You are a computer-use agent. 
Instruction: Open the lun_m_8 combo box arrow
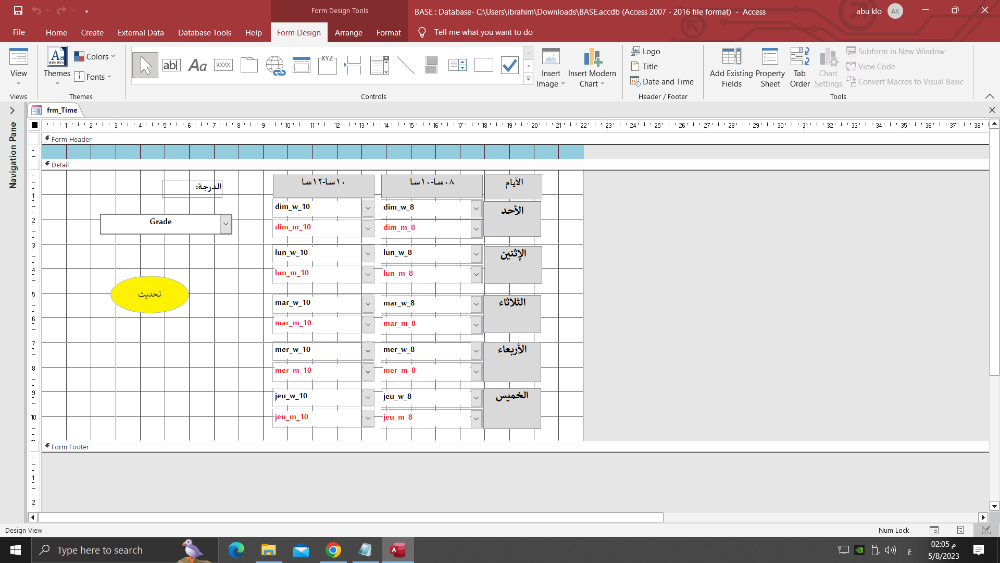476,274
